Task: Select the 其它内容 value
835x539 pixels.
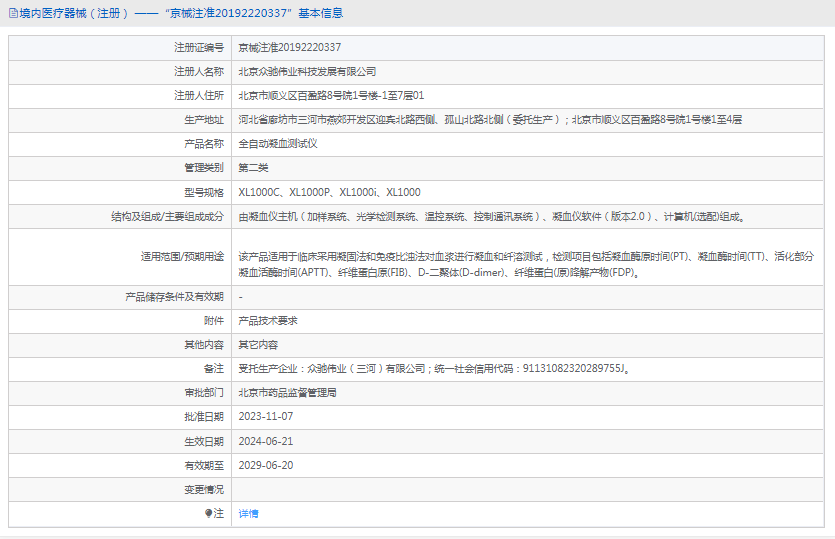Action: (x=258, y=345)
